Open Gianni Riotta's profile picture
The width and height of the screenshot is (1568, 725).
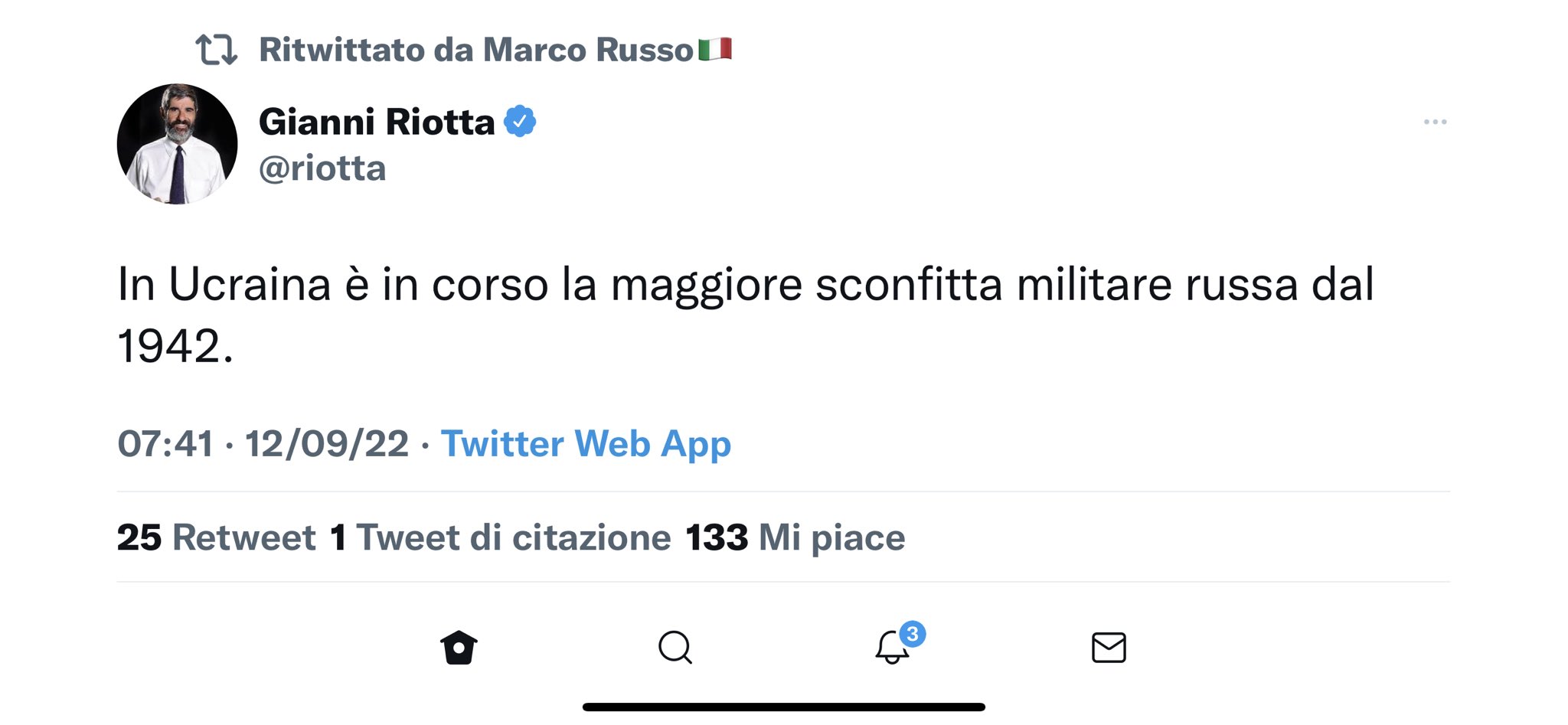point(177,144)
